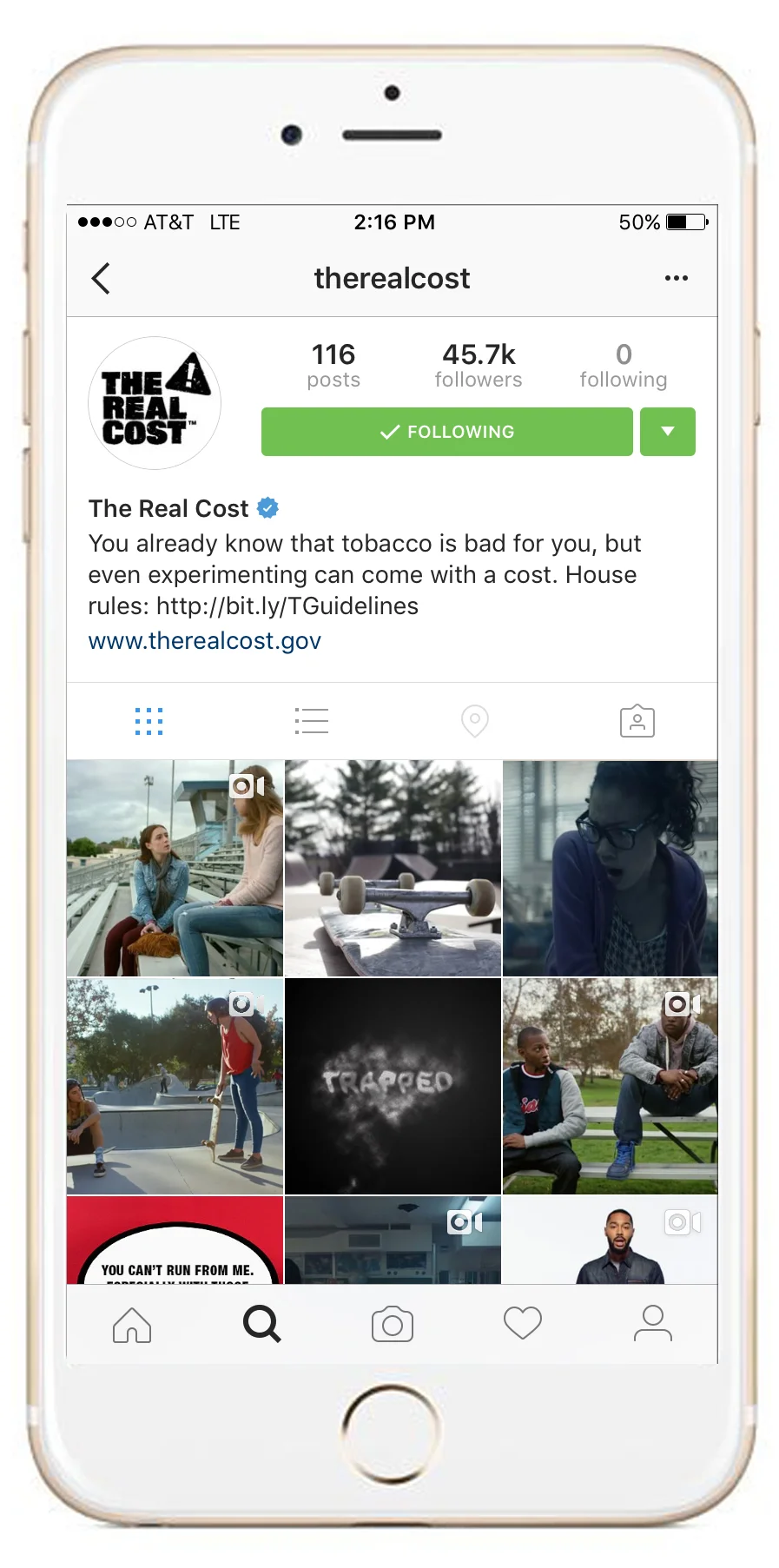Image resolution: width=779 pixels, height=1568 pixels.
Task: Open the TRAPPED smoke text post
Action: (x=393, y=1087)
